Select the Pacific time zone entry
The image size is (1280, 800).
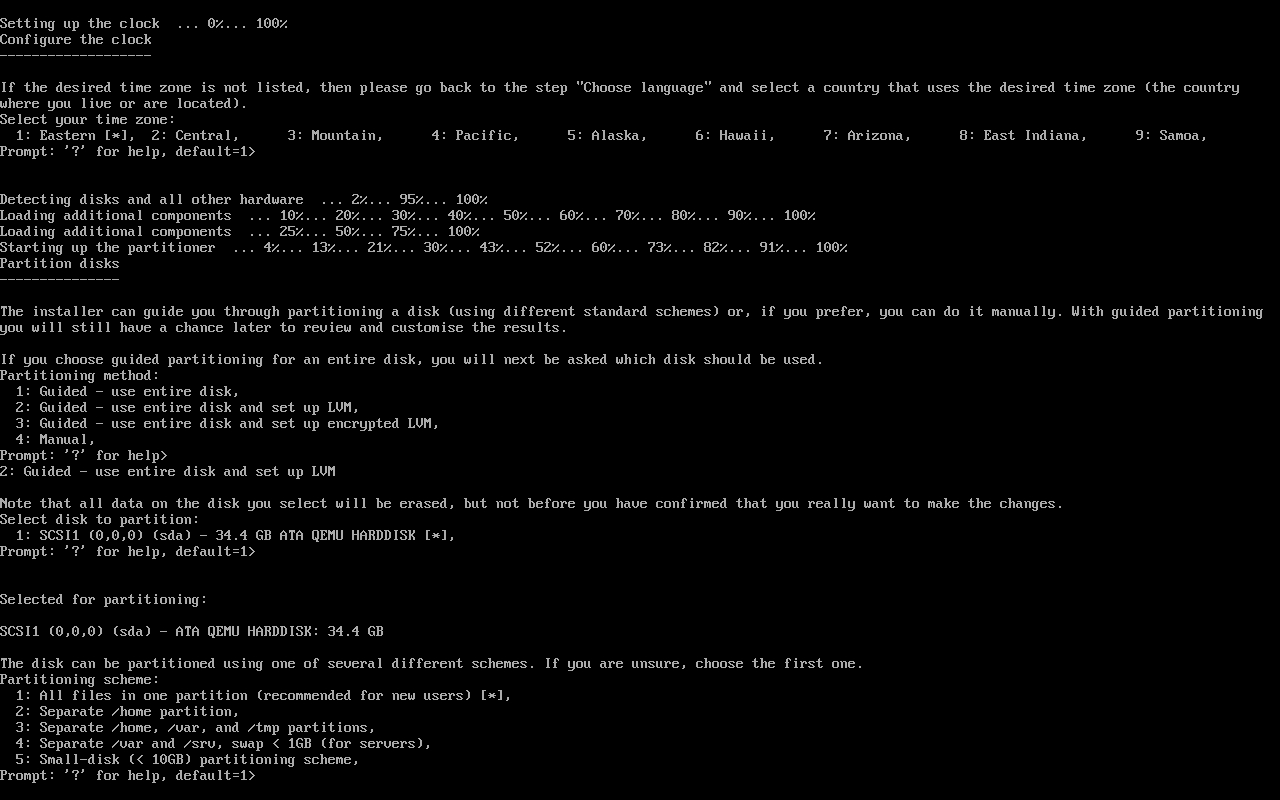[475, 136]
